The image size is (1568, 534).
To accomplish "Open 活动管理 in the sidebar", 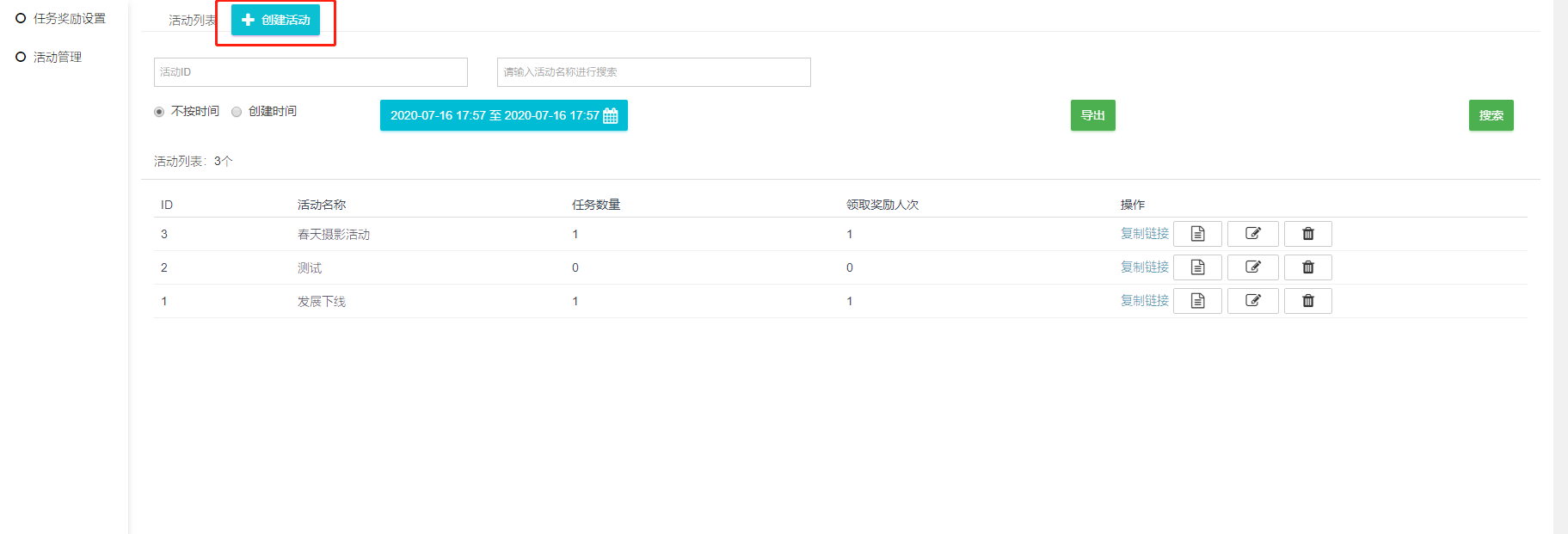I will [57, 57].
